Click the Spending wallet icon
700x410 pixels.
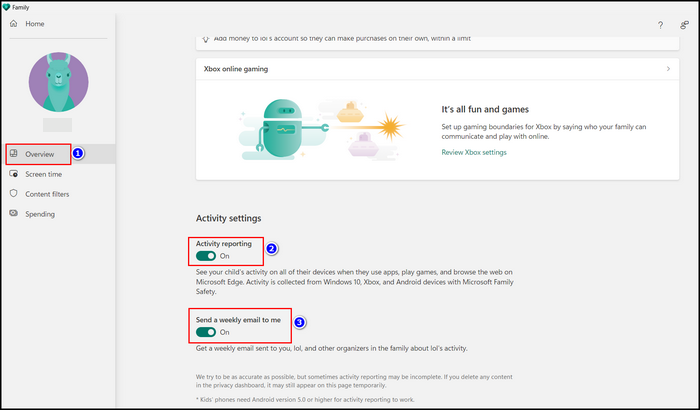tap(14, 213)
